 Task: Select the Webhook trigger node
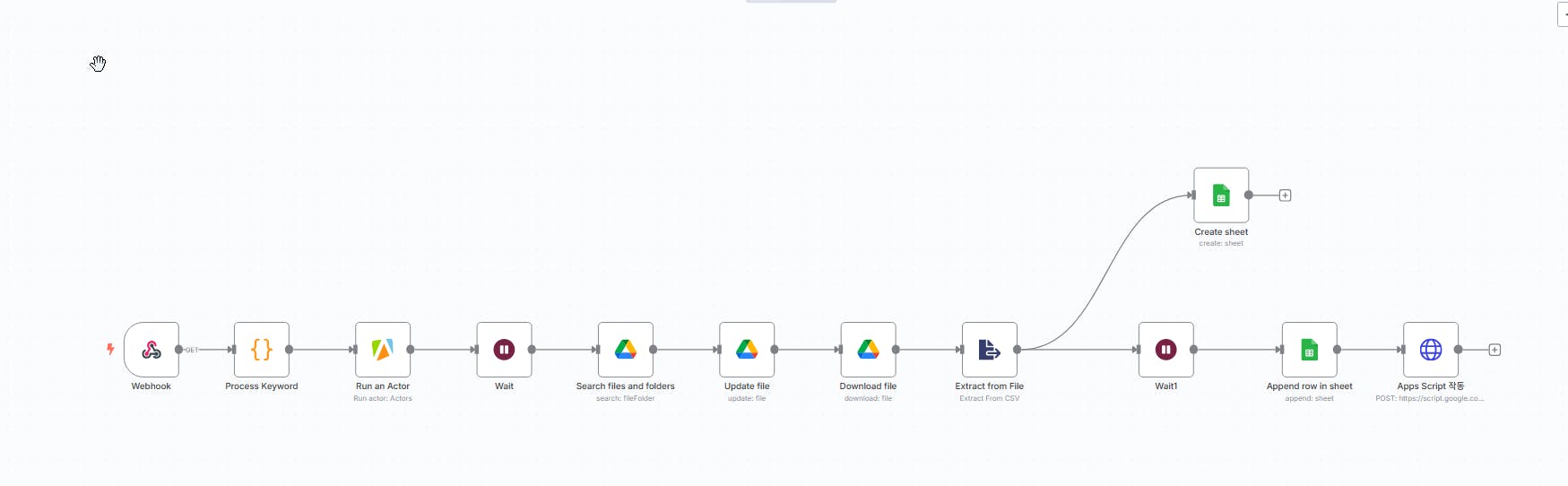[152, 350]
